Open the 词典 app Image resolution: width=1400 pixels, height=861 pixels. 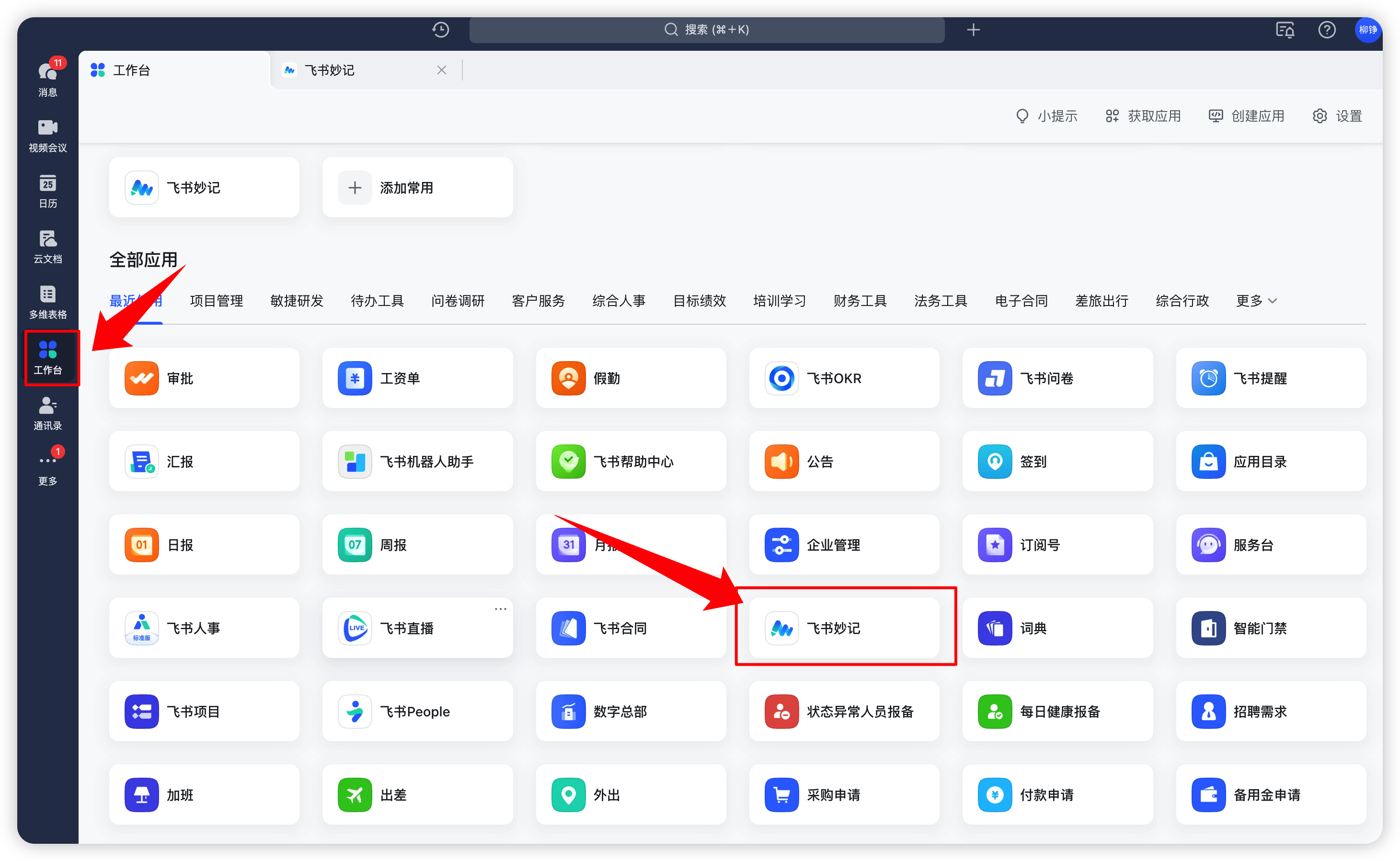(1058, 628)
